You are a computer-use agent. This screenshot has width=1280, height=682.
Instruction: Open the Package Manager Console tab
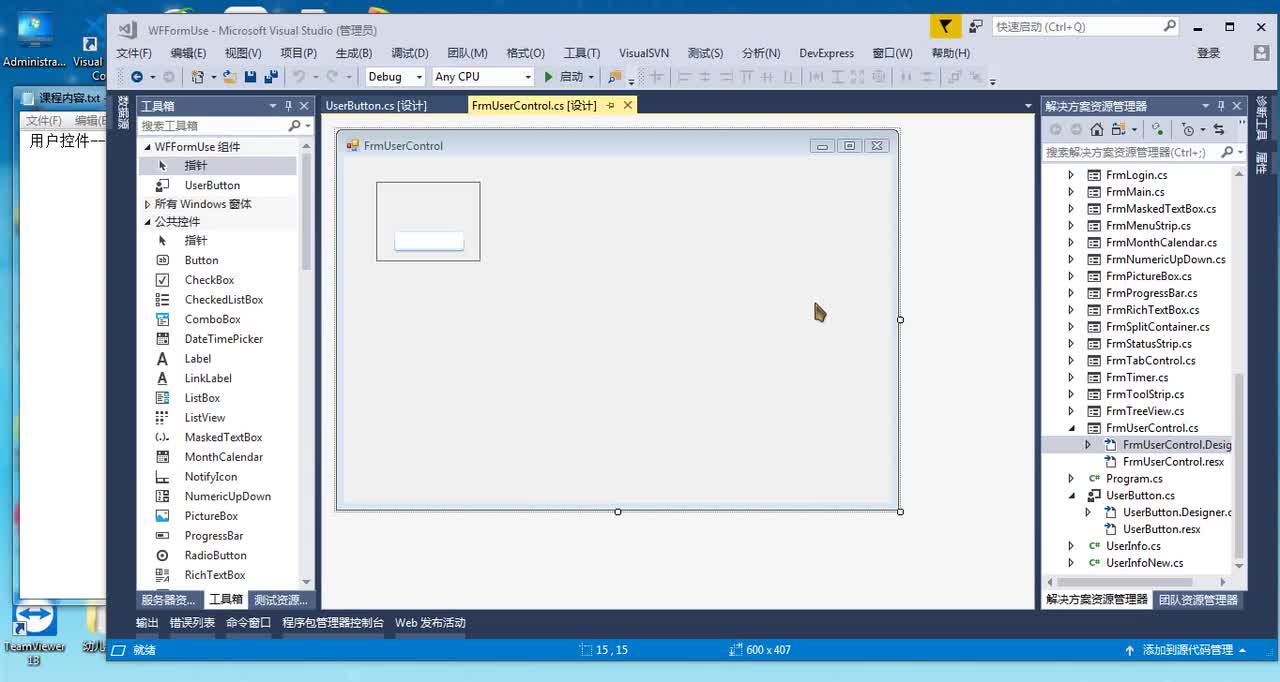click(333, 622)
